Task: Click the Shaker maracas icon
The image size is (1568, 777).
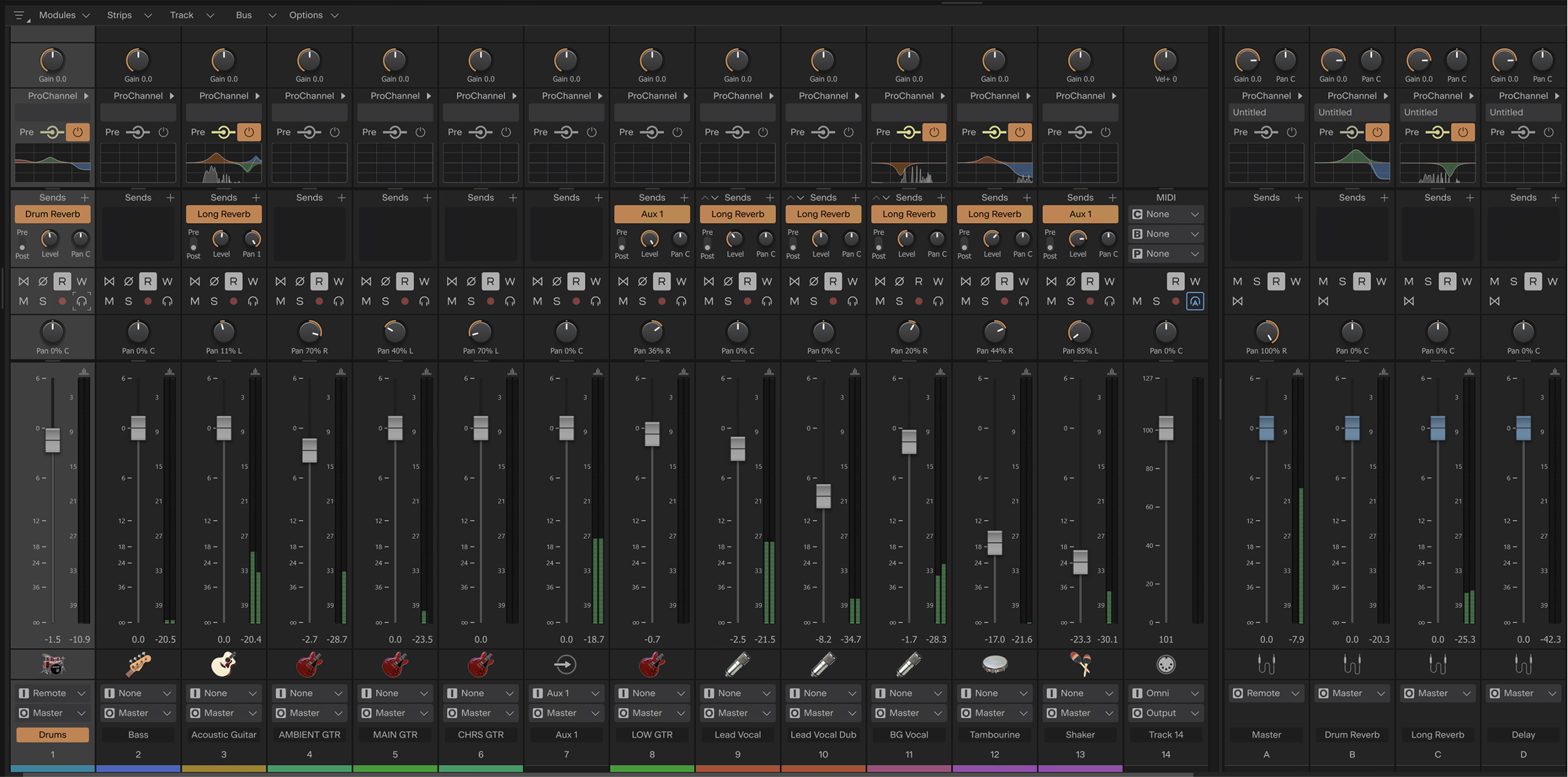Action: (x=1080, y=665)
